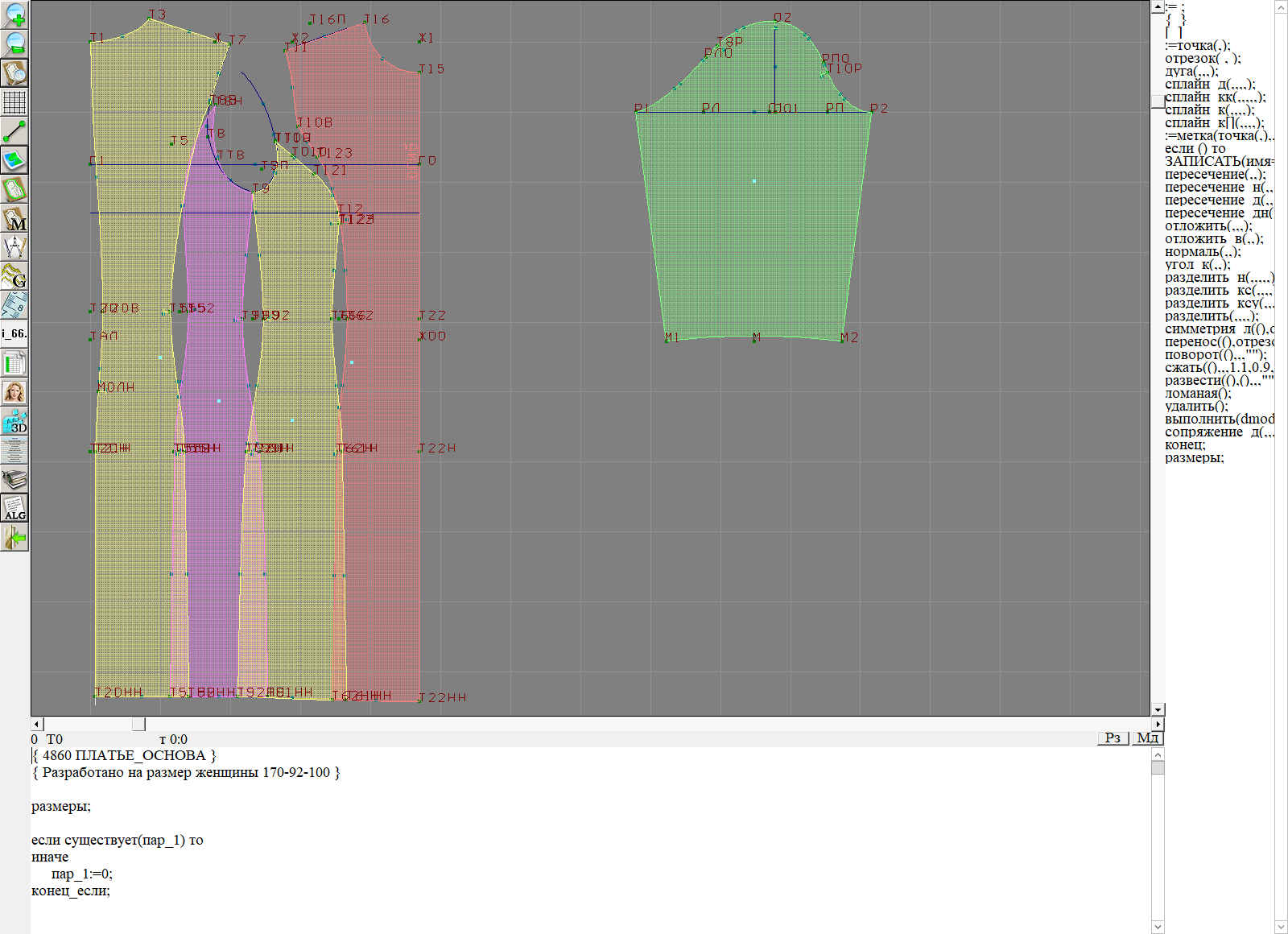Click the ALG algorithm icon
The height and width of the screenshot is (934, 1288).
14,508
